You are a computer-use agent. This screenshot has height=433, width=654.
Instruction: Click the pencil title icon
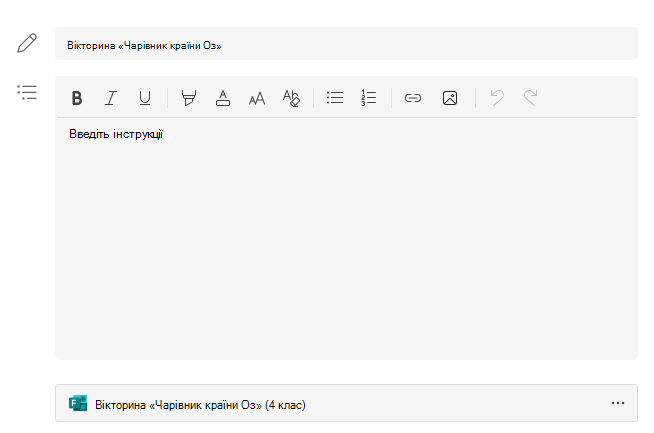(27, 43)
